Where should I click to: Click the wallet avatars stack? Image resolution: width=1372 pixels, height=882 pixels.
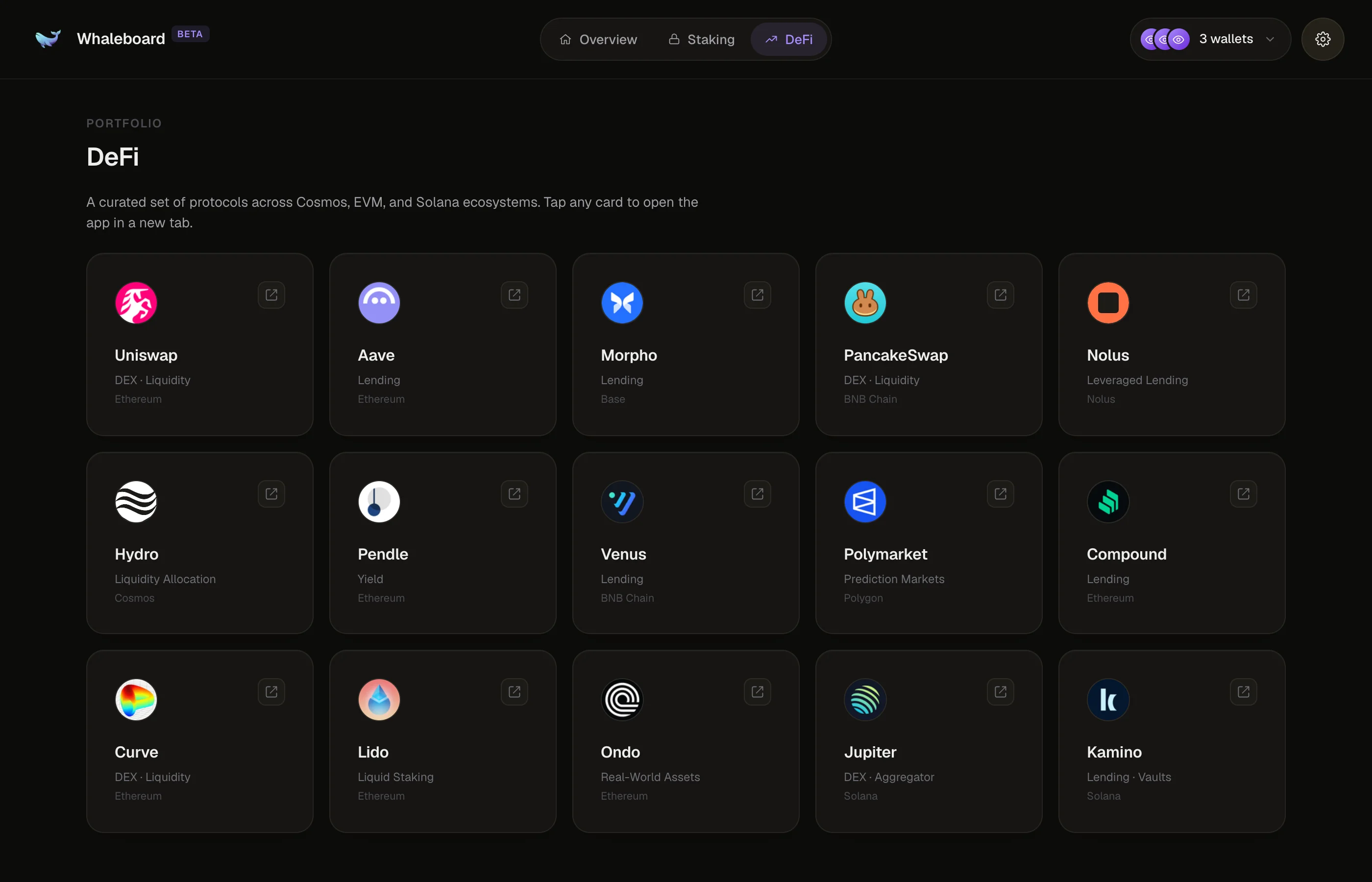coord(1165,40)
